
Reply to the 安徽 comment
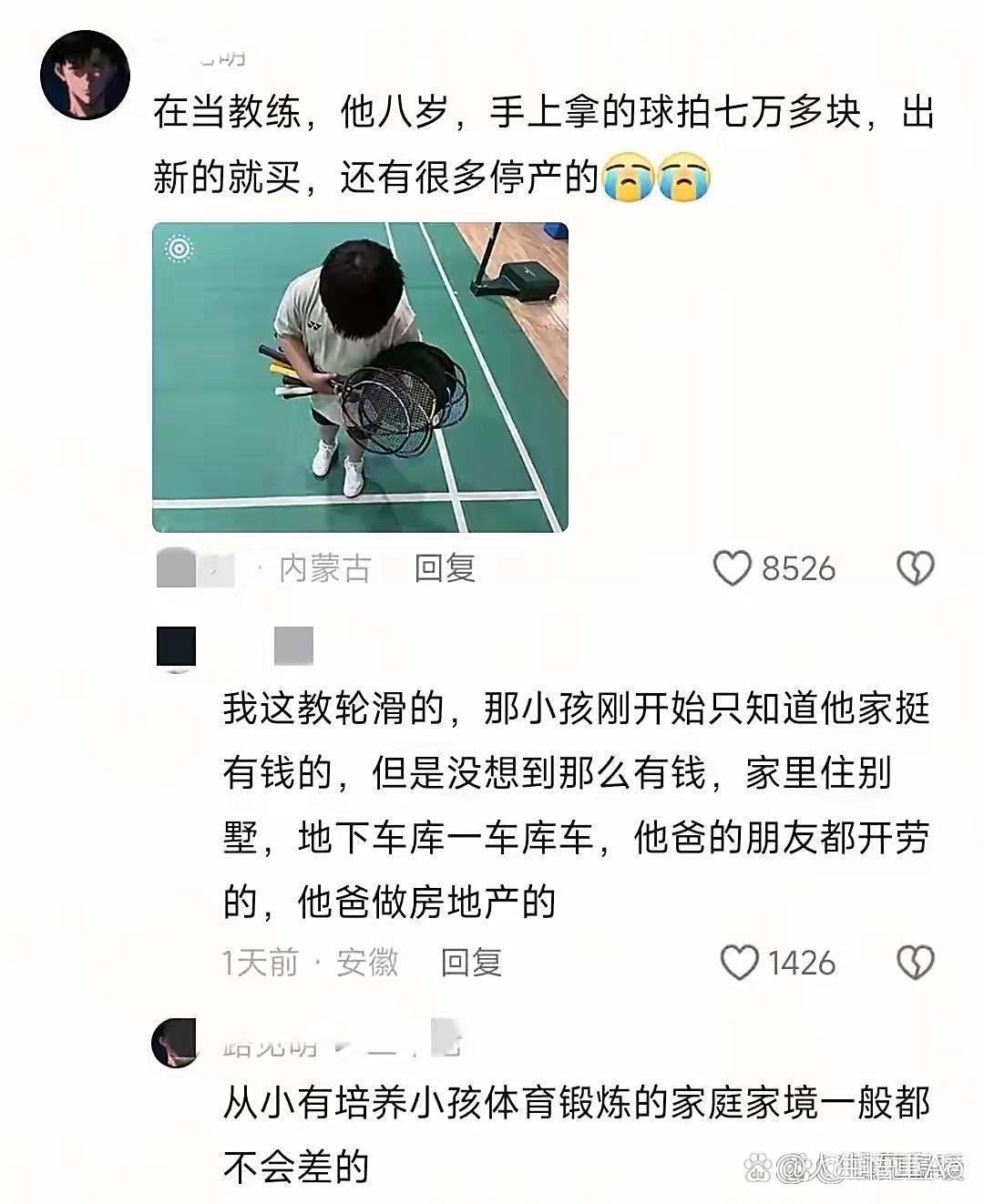point(471,962)
